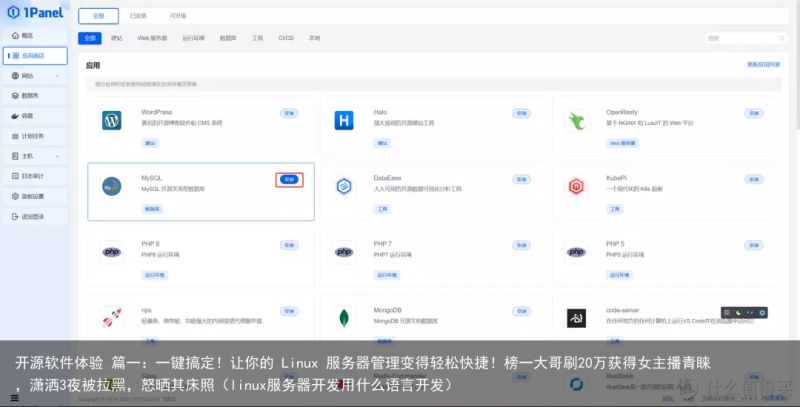The width and height of the screenshot is (800, 407).
Task: Click the MySQL app icon
Action: 112,187
